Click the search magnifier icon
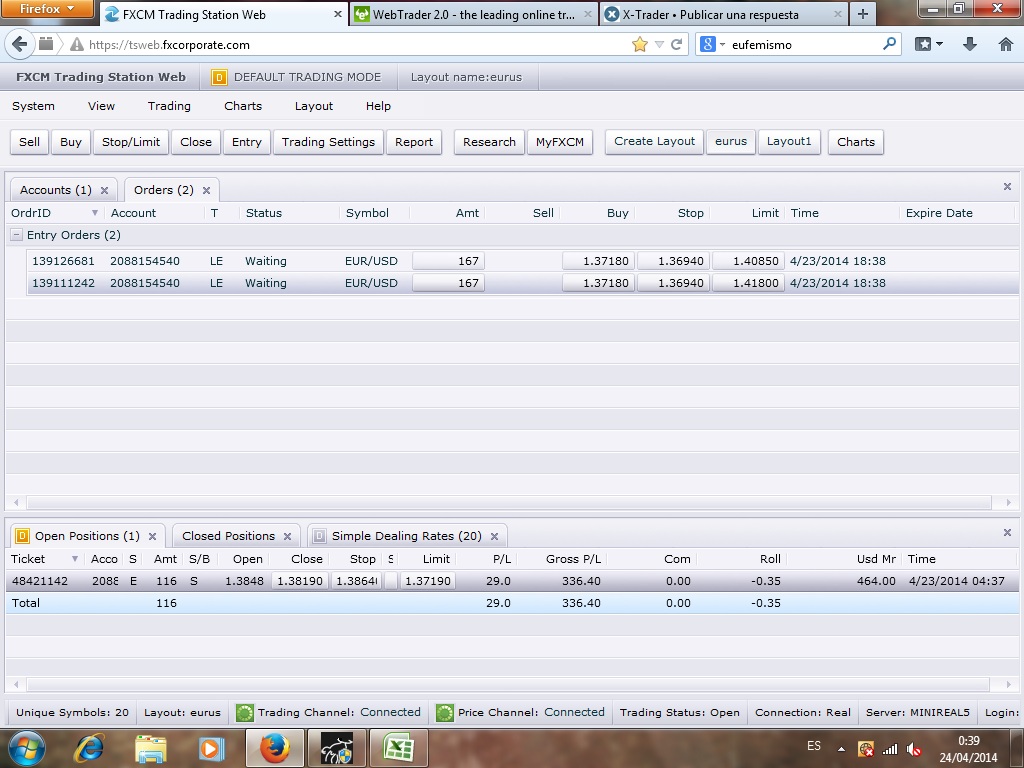 click(x=889, y=44)
